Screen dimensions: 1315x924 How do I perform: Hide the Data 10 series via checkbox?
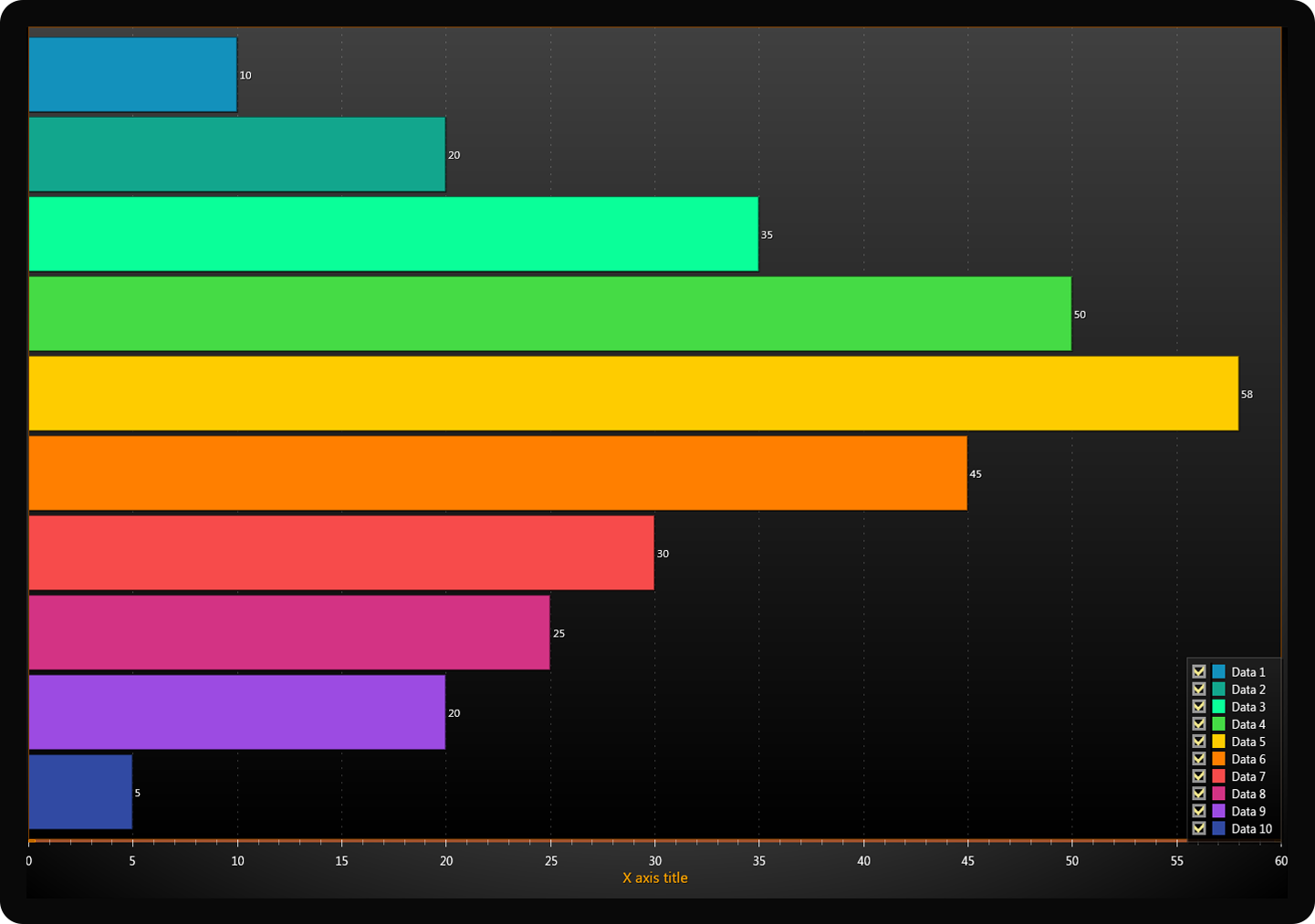(1199, 828)
